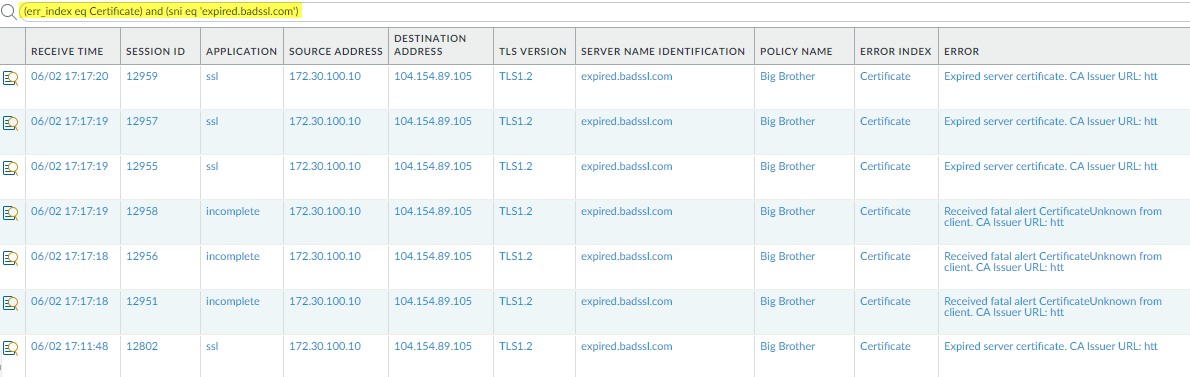This screenshot has height=377, width=1190.
Task: Click session ID 12958 link
Action: click(x=142, y=212)
